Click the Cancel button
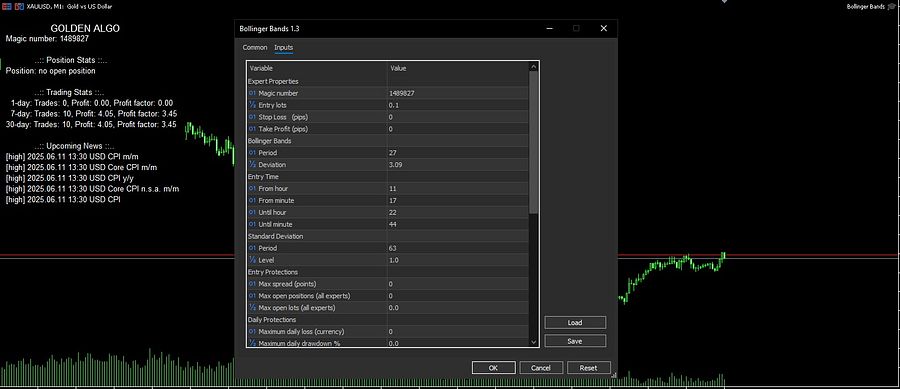Screen dimensions: 900x389 click(541, 368)
